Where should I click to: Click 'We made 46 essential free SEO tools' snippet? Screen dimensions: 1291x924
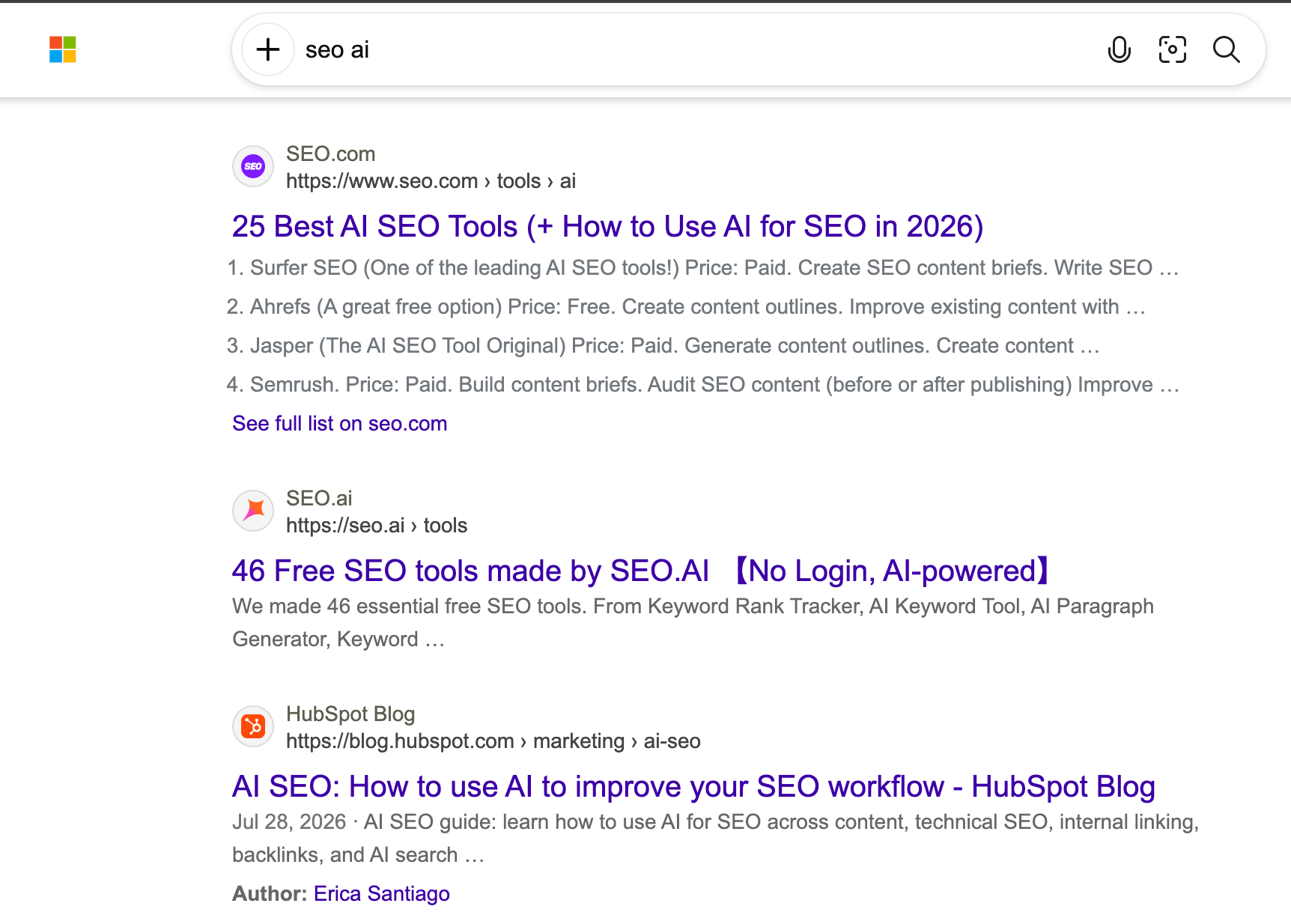pyautogui.click(x=693, y=622)
